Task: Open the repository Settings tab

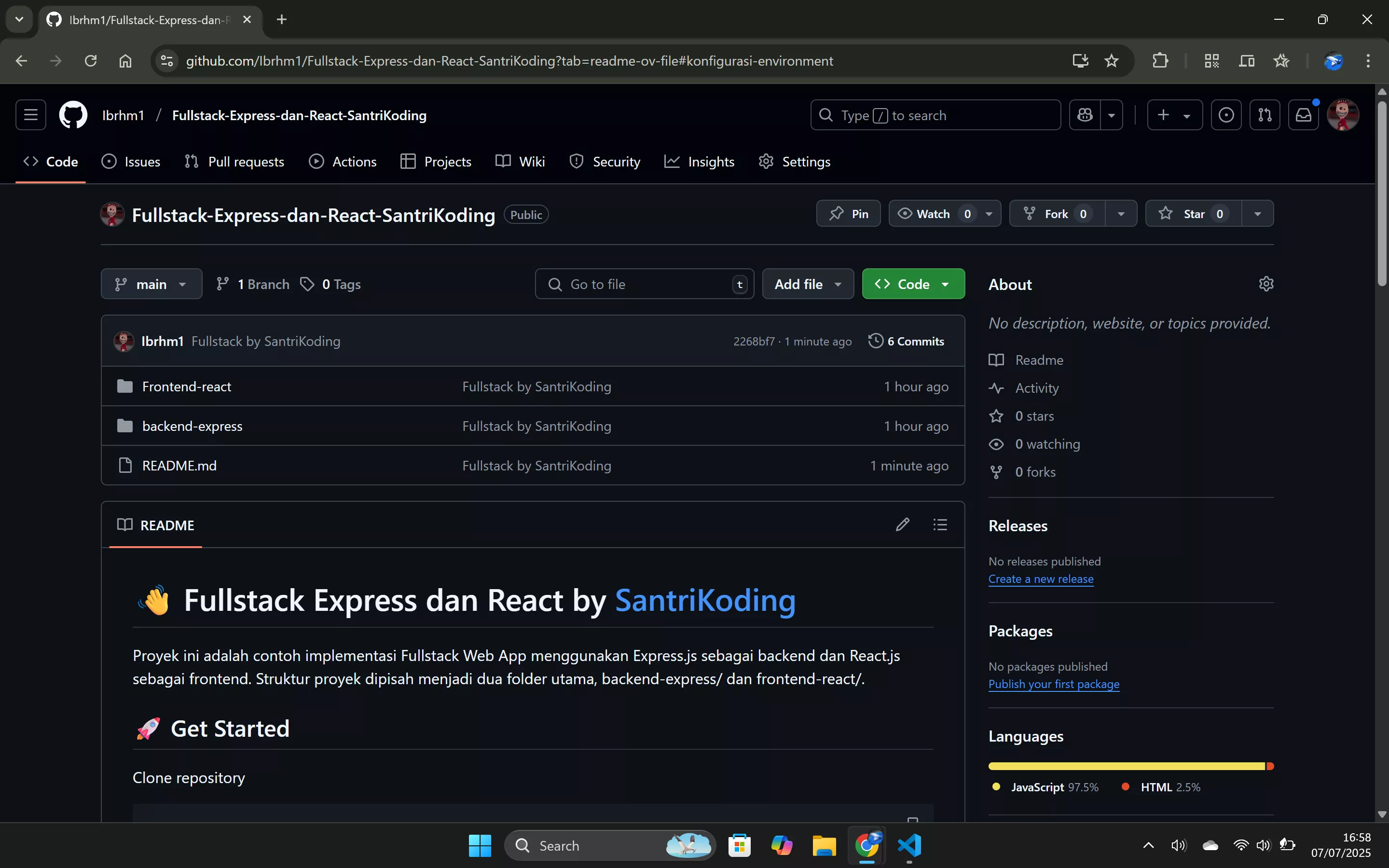Action: (795, 162)
